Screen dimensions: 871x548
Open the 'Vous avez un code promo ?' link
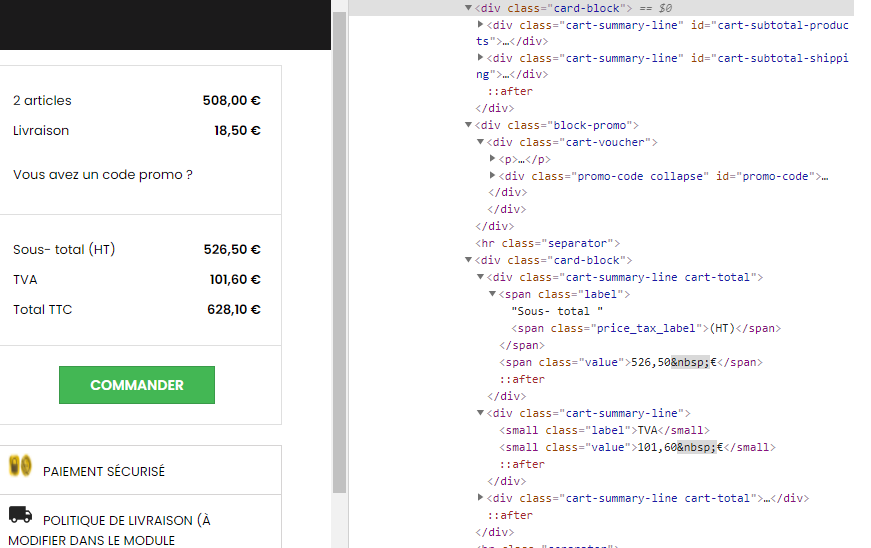pos(103,174)
